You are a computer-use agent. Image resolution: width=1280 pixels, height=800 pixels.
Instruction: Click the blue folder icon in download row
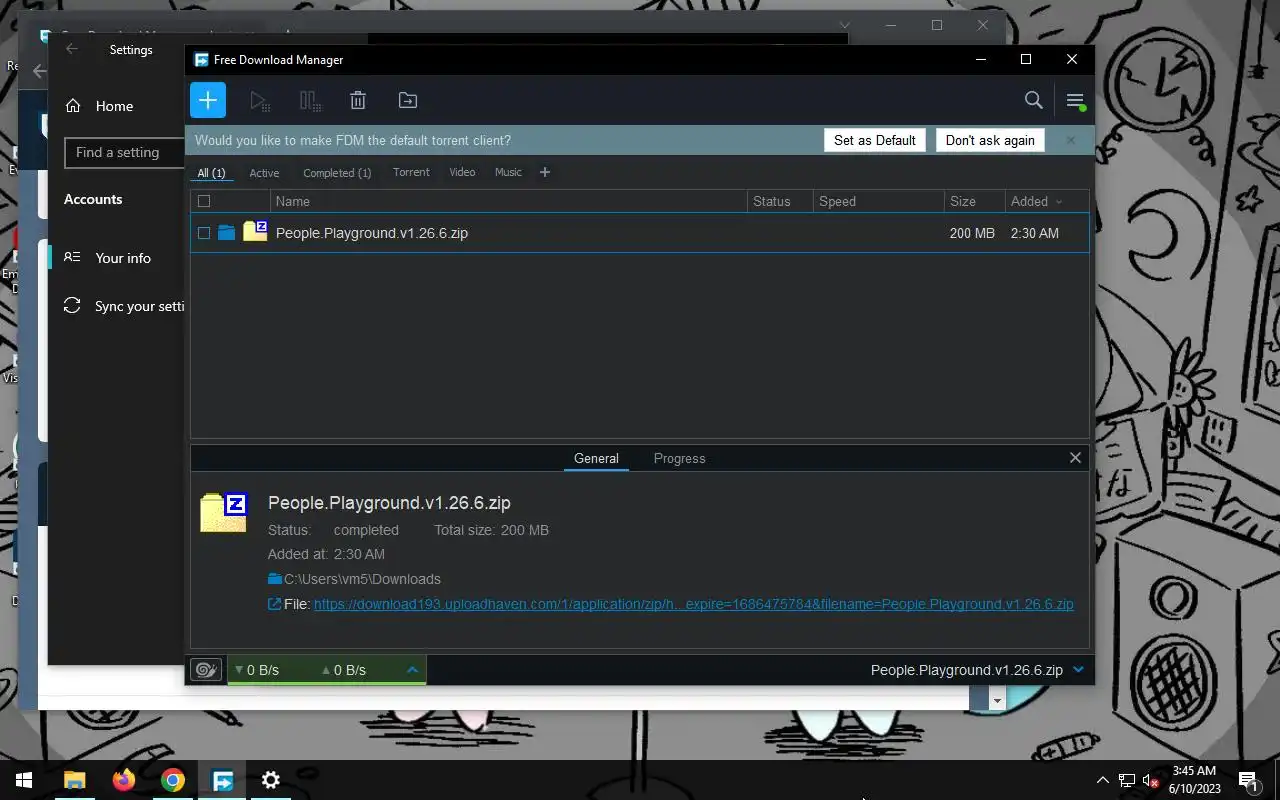tap(227, 233)
